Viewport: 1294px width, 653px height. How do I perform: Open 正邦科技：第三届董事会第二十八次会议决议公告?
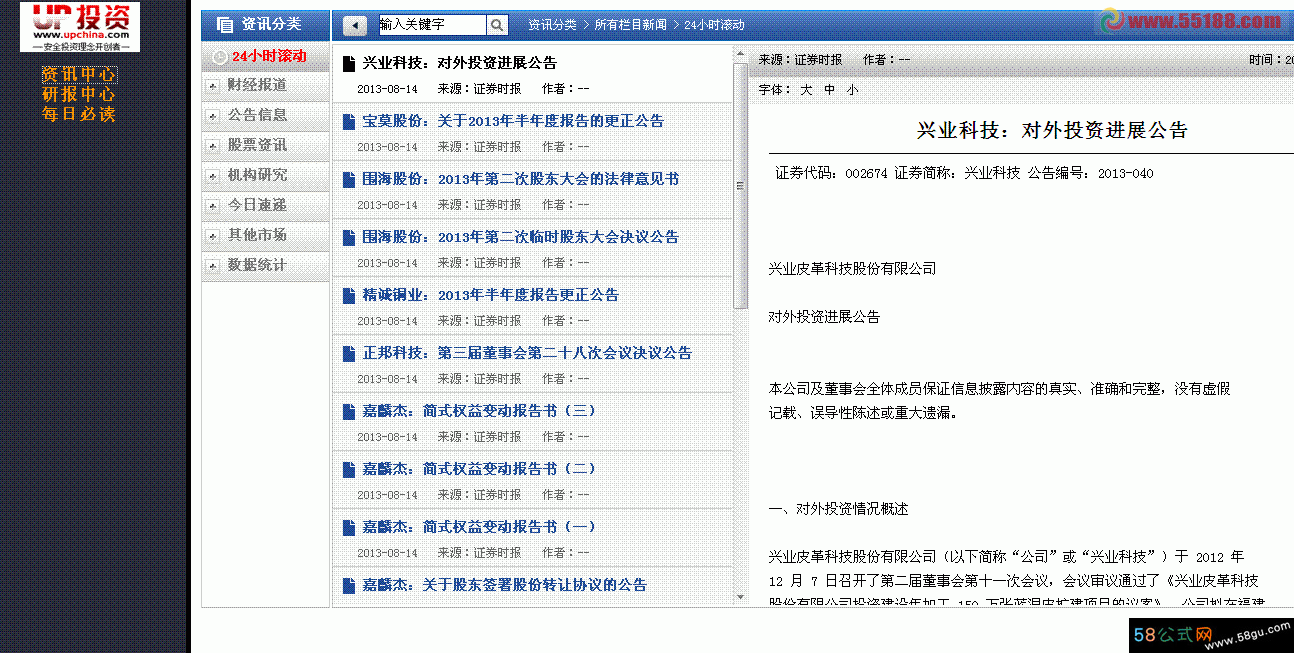pos(527,353)
